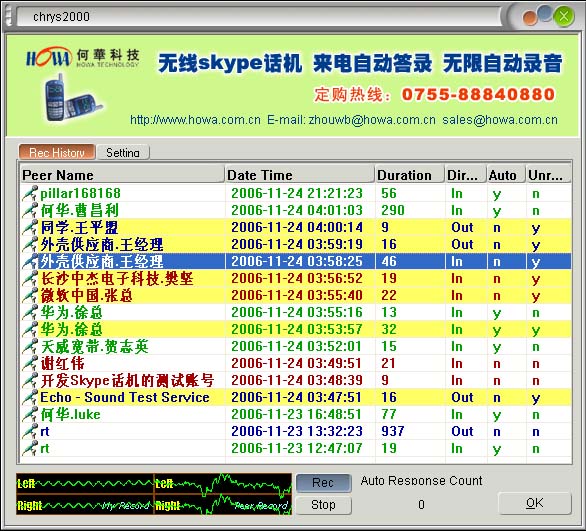The image size is (586, 531).
Task: Select the pillar168168 record
Action: coord(295,193)
